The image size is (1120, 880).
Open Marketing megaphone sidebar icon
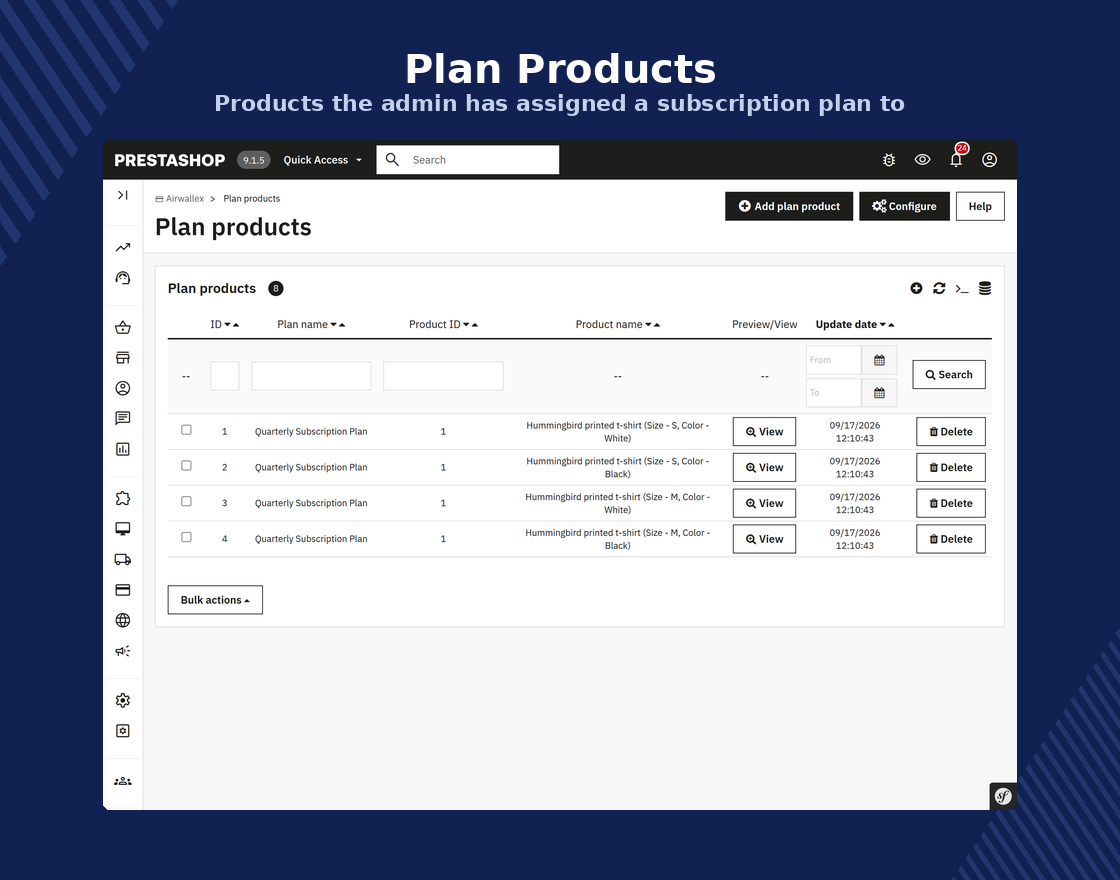coord(123,651)
